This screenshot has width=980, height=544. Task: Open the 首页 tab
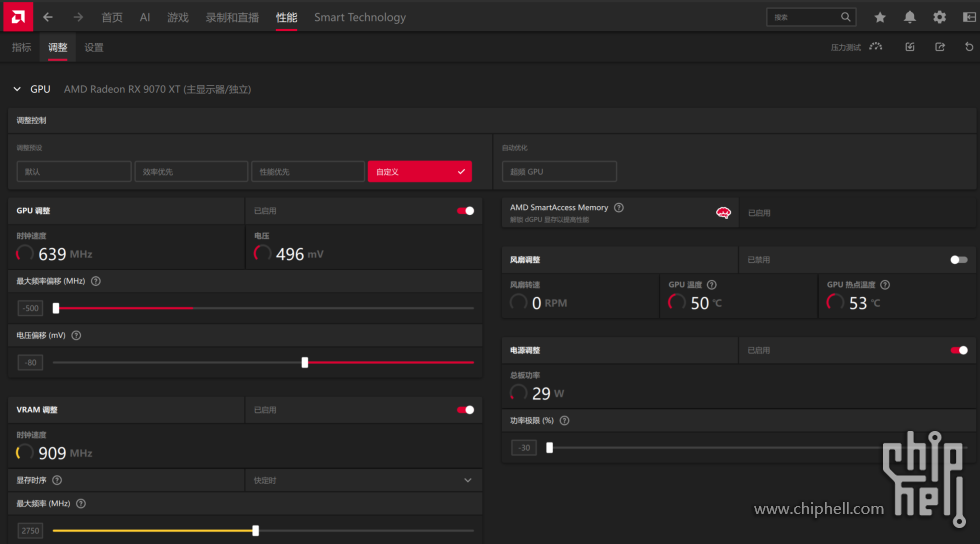pos(112,18)
